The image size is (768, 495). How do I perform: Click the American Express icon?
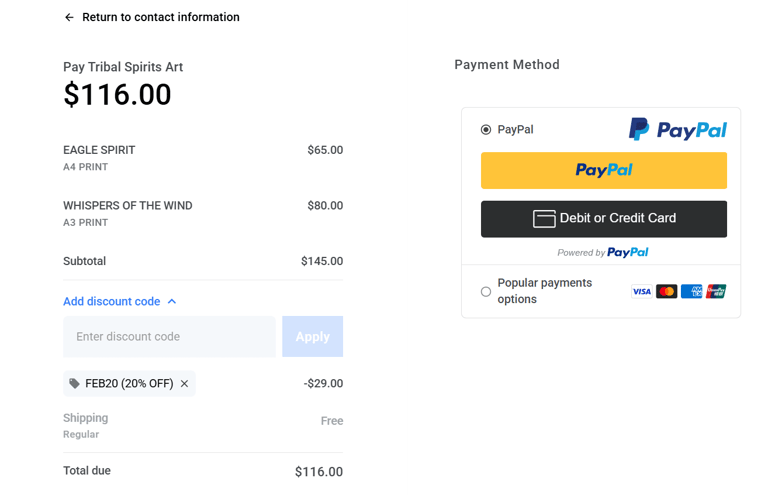(691, 291)
